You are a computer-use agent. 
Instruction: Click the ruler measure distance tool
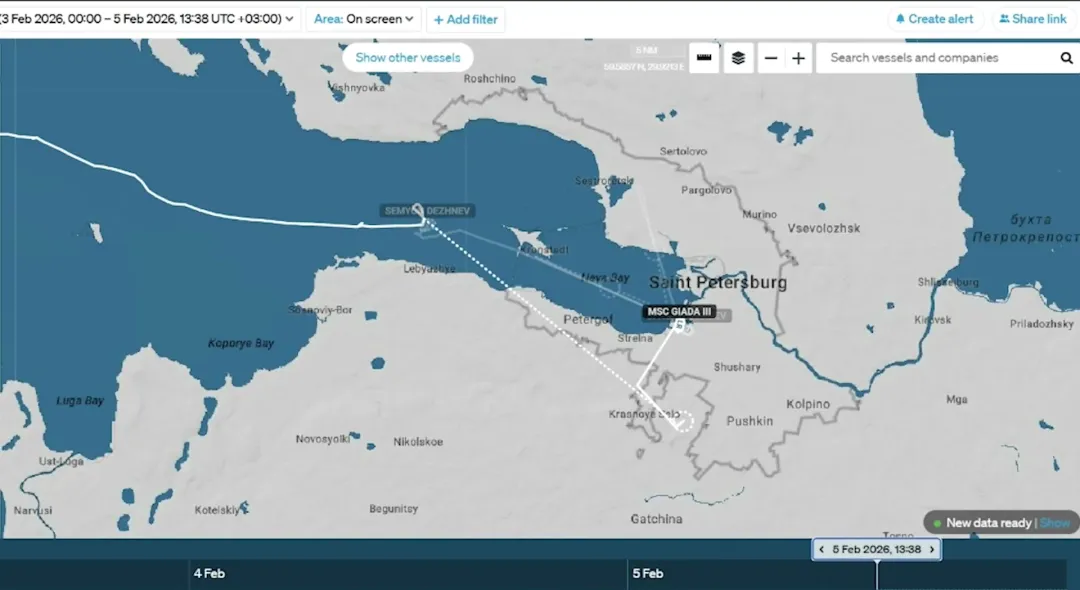click(x=704, y=58)
